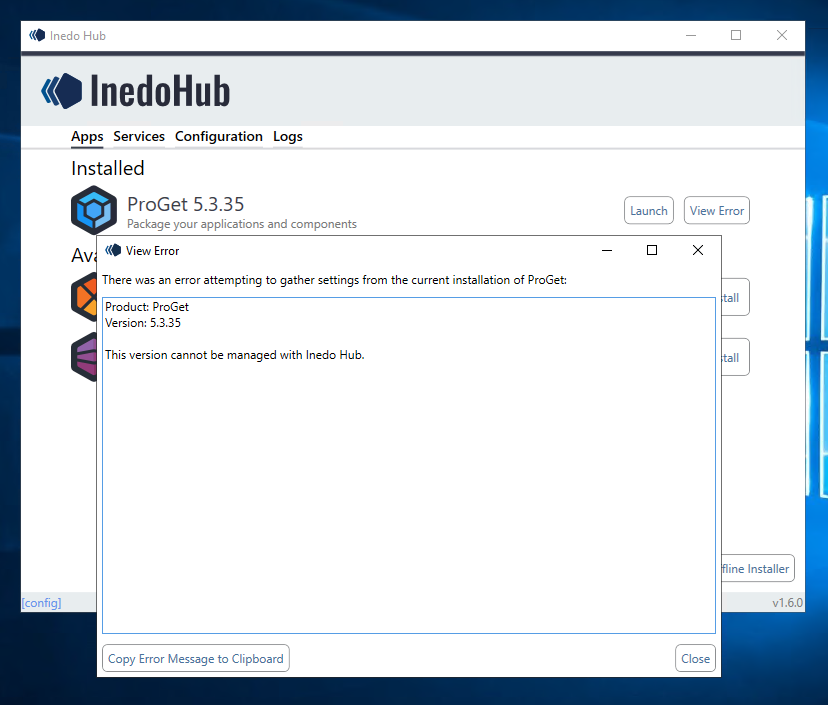Screen dimensions: 828x705
Task: Click the v1.6.0 version label
Action: [787, 603]
